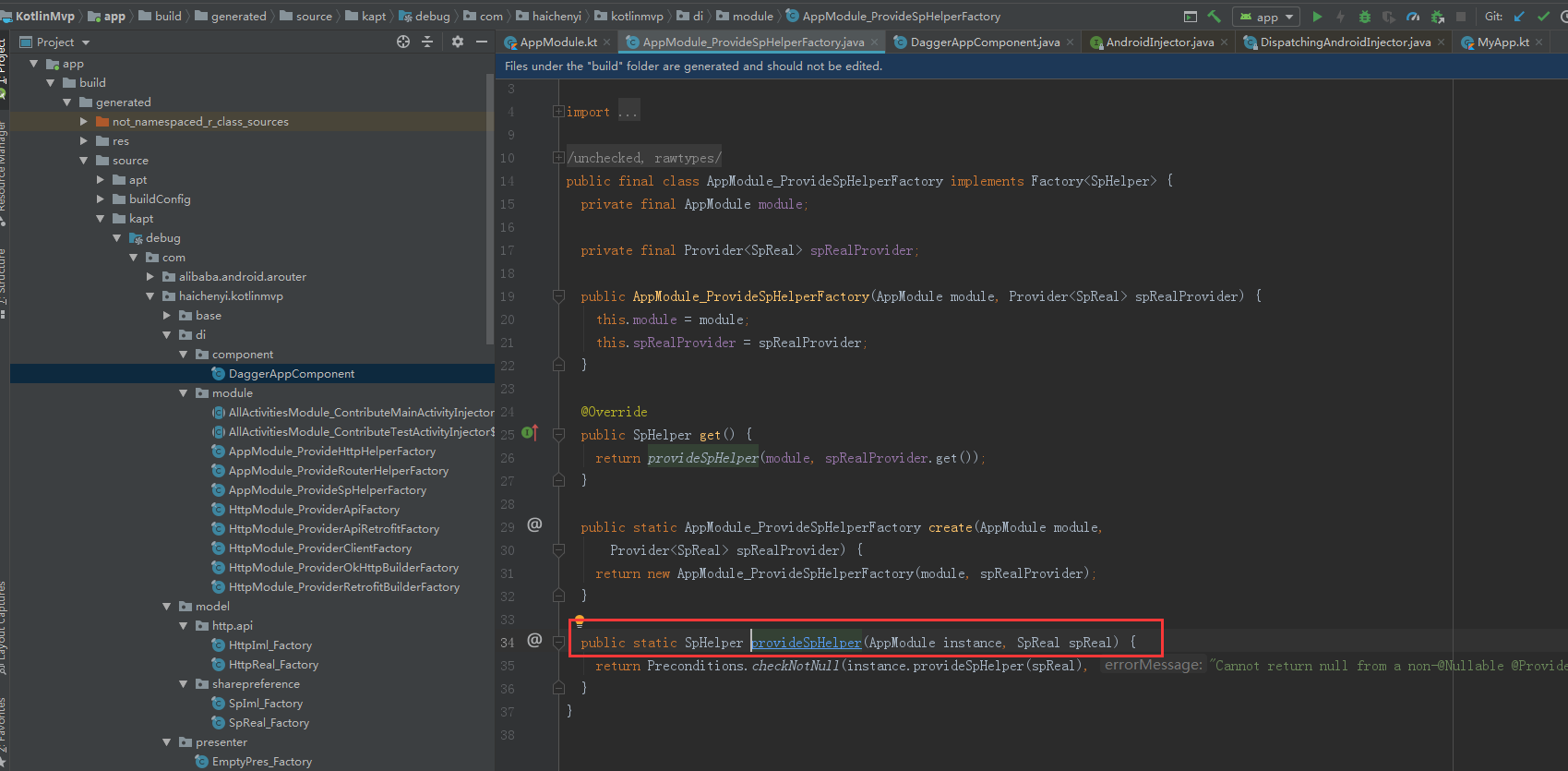Collapse the build folder
The image size is (1568, 771).
click(51, 82)
